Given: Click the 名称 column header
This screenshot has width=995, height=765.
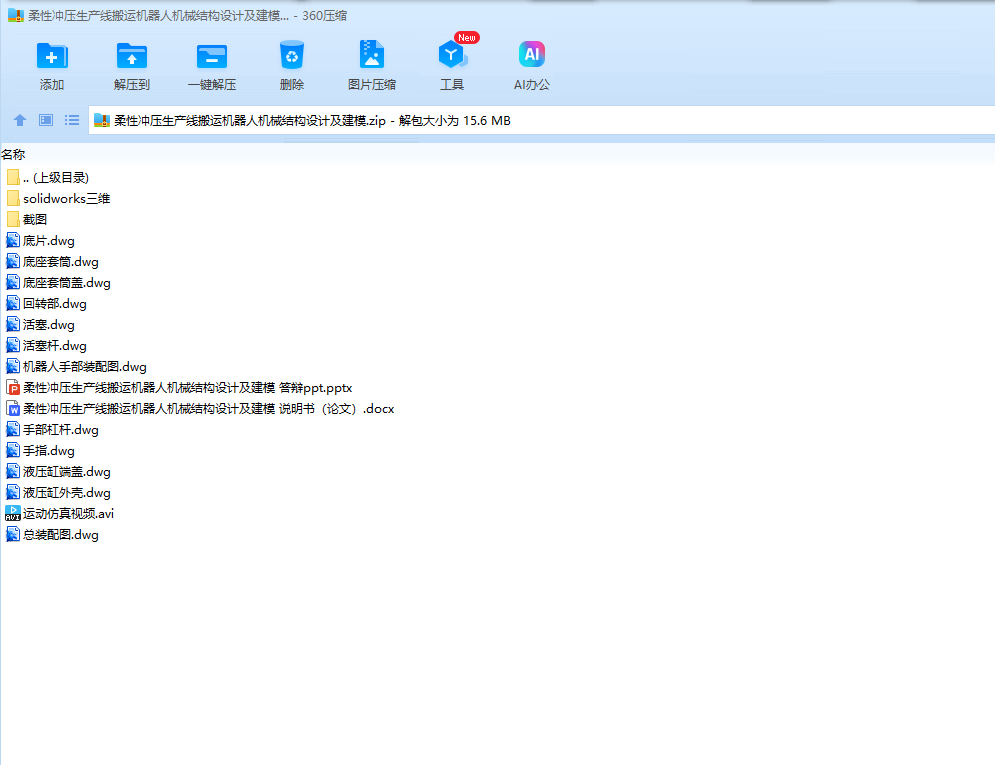Looking at the screenshot, I should pos(13,154).
